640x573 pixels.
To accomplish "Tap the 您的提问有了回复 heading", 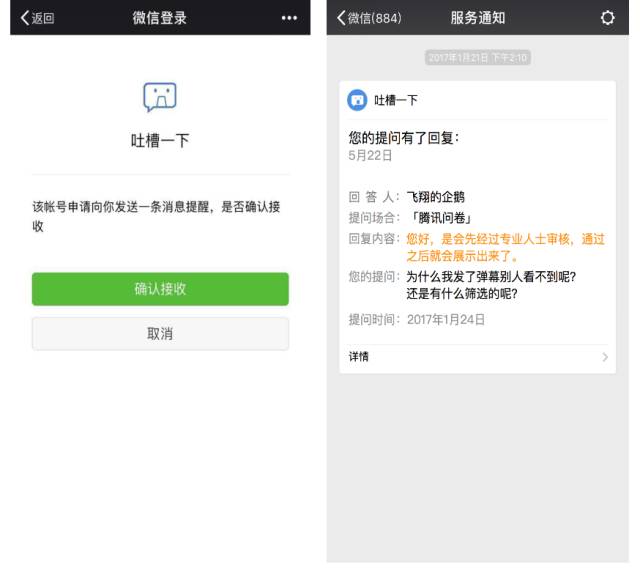I will [x=404, y=138].
